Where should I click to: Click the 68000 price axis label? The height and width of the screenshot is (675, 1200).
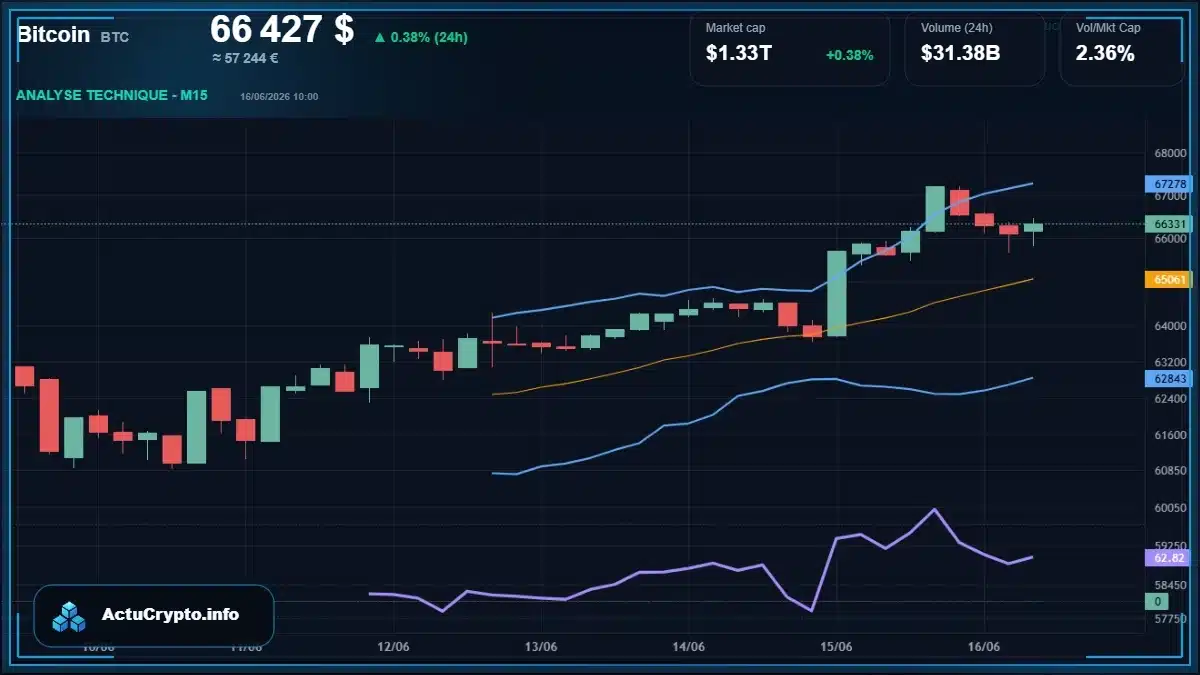(x=1169, y=153)
